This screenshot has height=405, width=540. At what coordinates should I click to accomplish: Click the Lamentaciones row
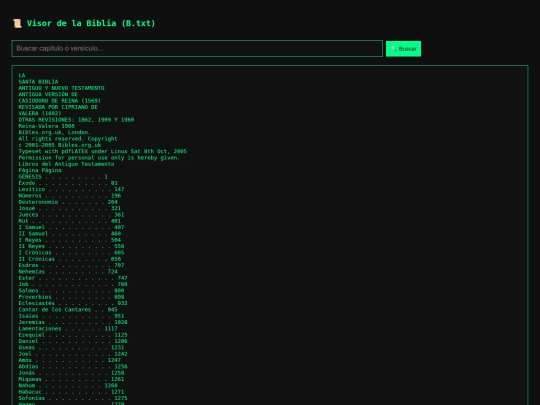click(68, 329)
